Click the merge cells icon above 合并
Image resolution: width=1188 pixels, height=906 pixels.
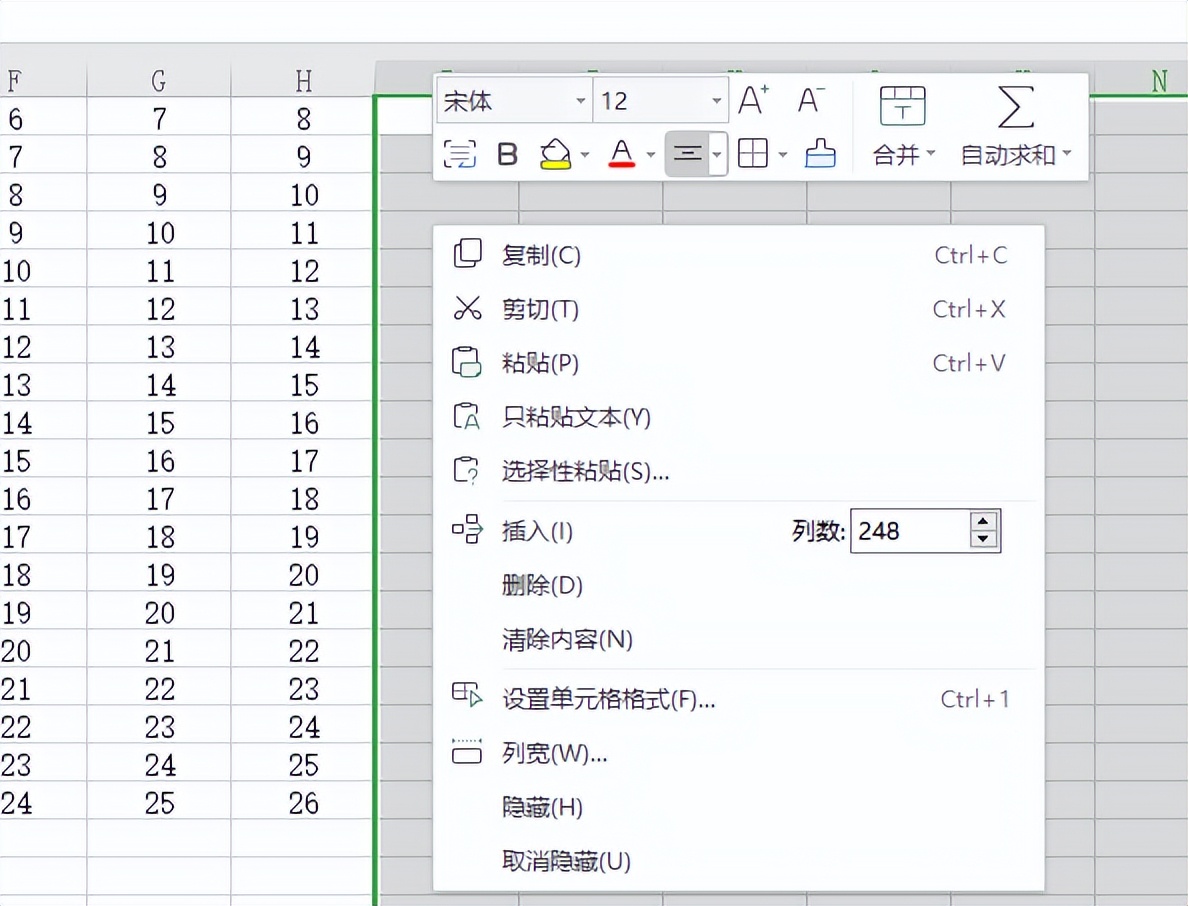tap(903, 105)
